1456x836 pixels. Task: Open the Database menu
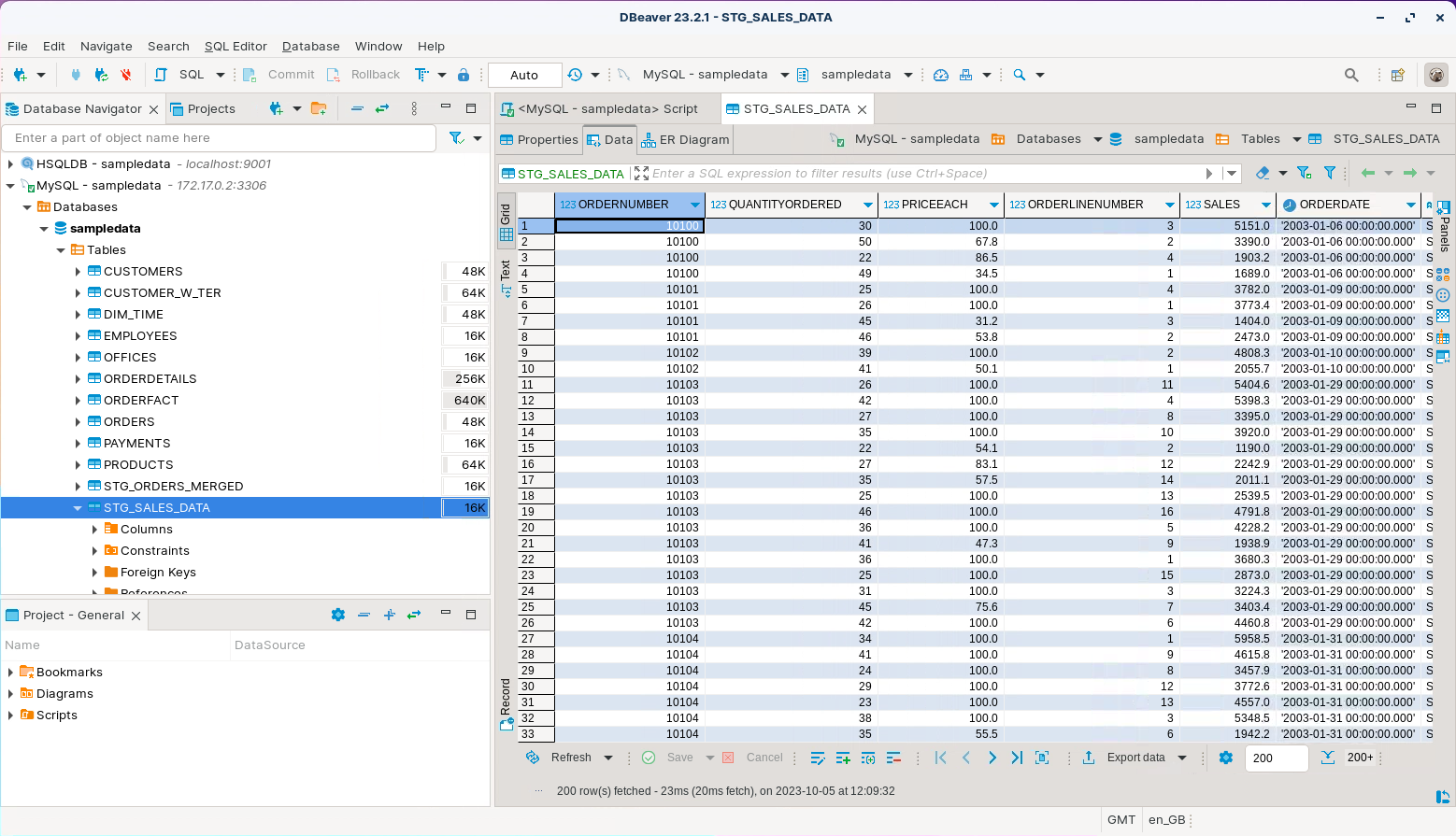[x=310, y=46]
